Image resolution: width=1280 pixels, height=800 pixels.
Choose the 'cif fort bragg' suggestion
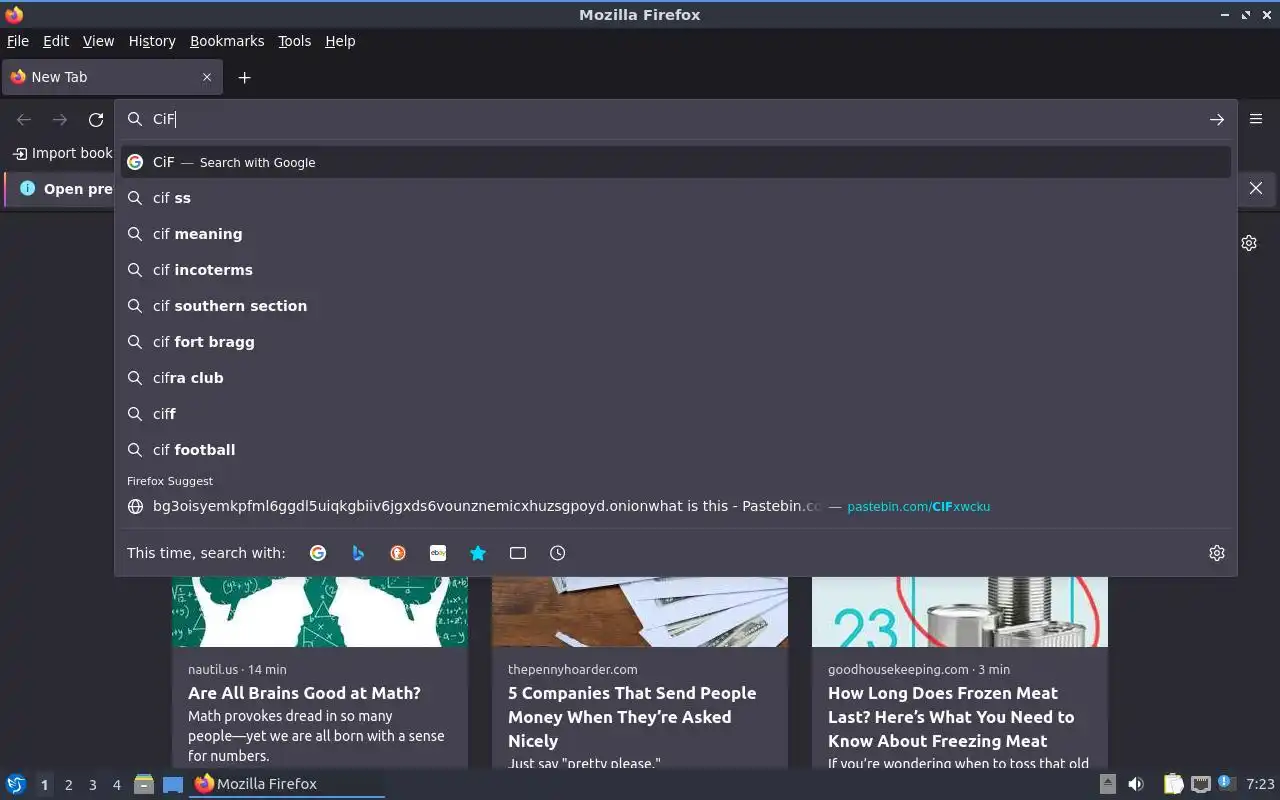[676, 342]
